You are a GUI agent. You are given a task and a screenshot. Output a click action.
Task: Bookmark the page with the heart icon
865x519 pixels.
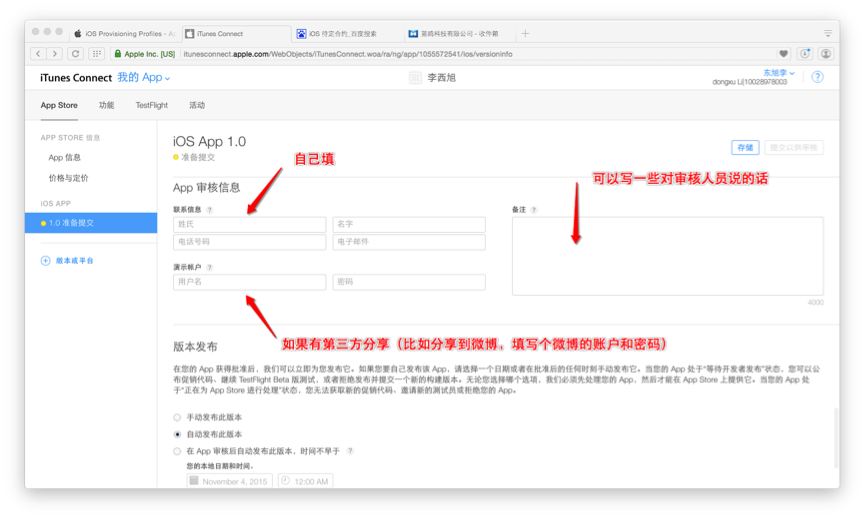pyautogui.click(x=783, y=53)
